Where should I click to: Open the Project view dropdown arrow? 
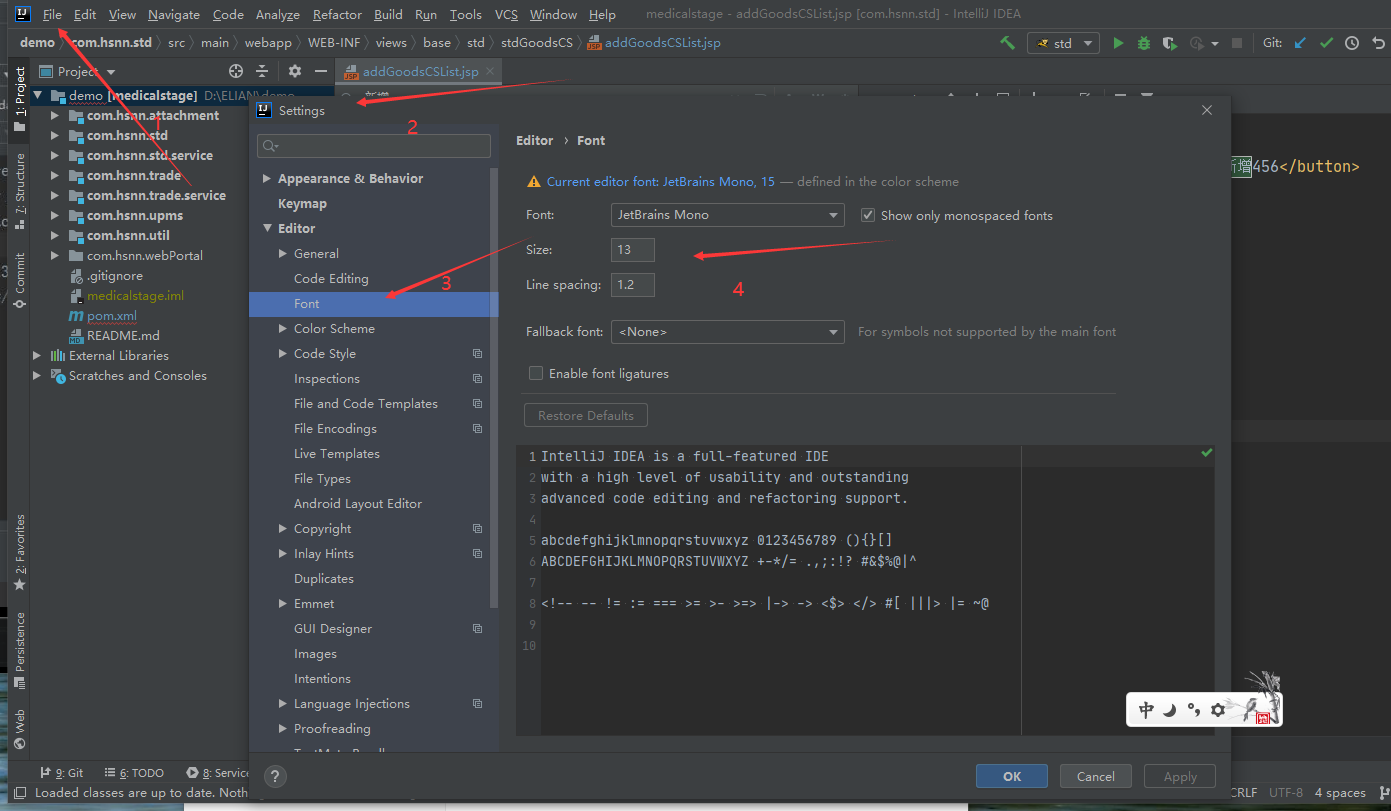[x=111, y=72]
